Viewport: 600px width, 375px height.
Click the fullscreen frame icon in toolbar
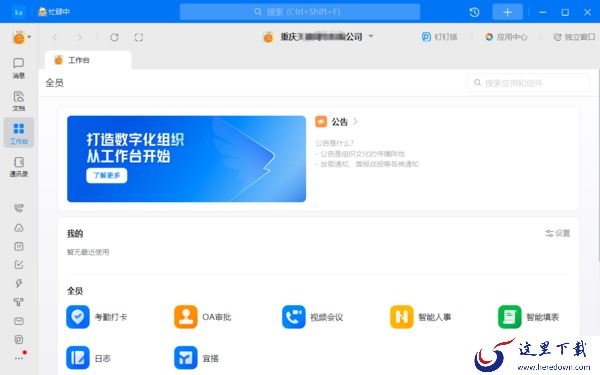tap(139, 37)
